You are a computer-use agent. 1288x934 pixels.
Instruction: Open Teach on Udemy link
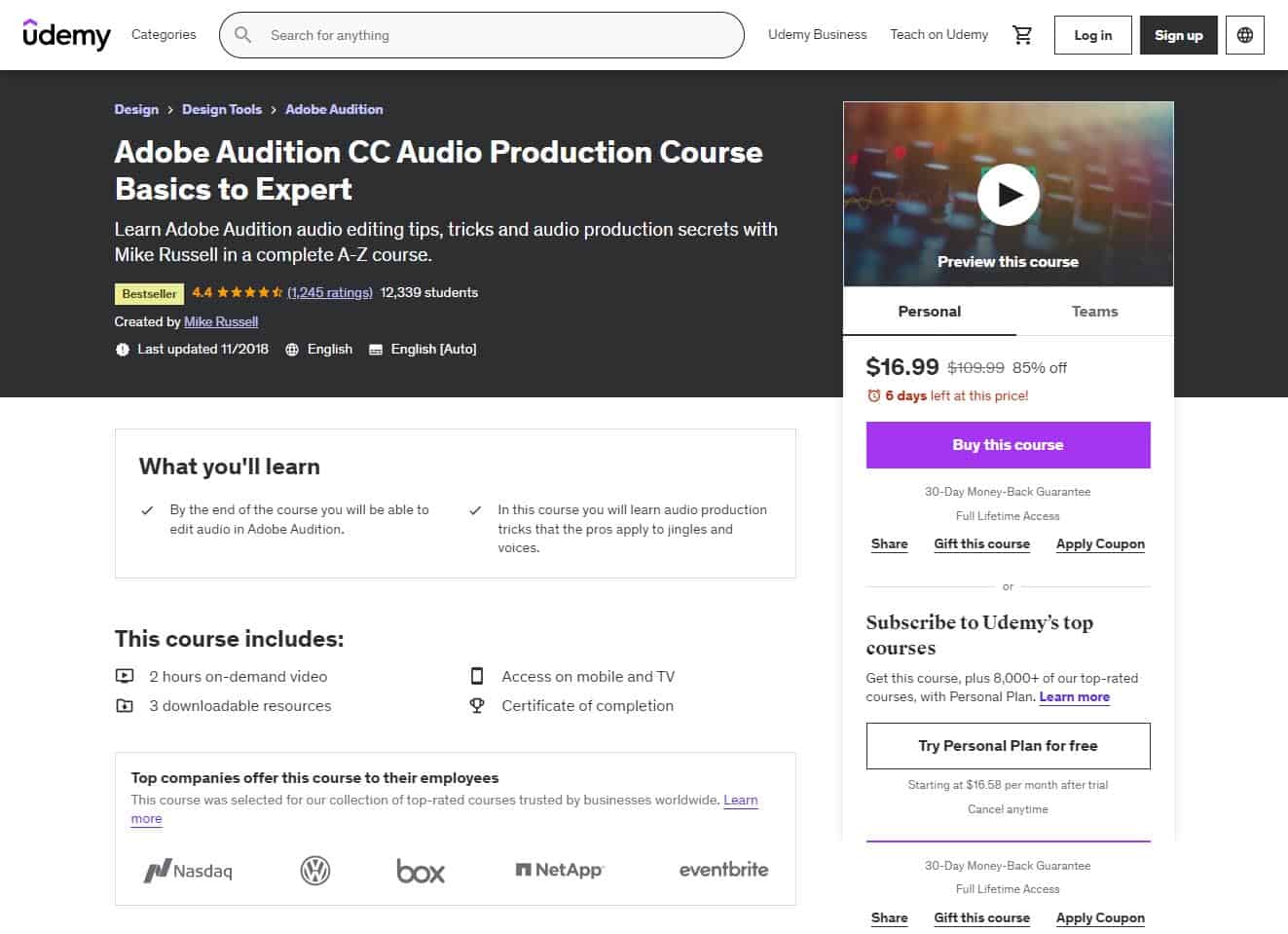point(938,34)
